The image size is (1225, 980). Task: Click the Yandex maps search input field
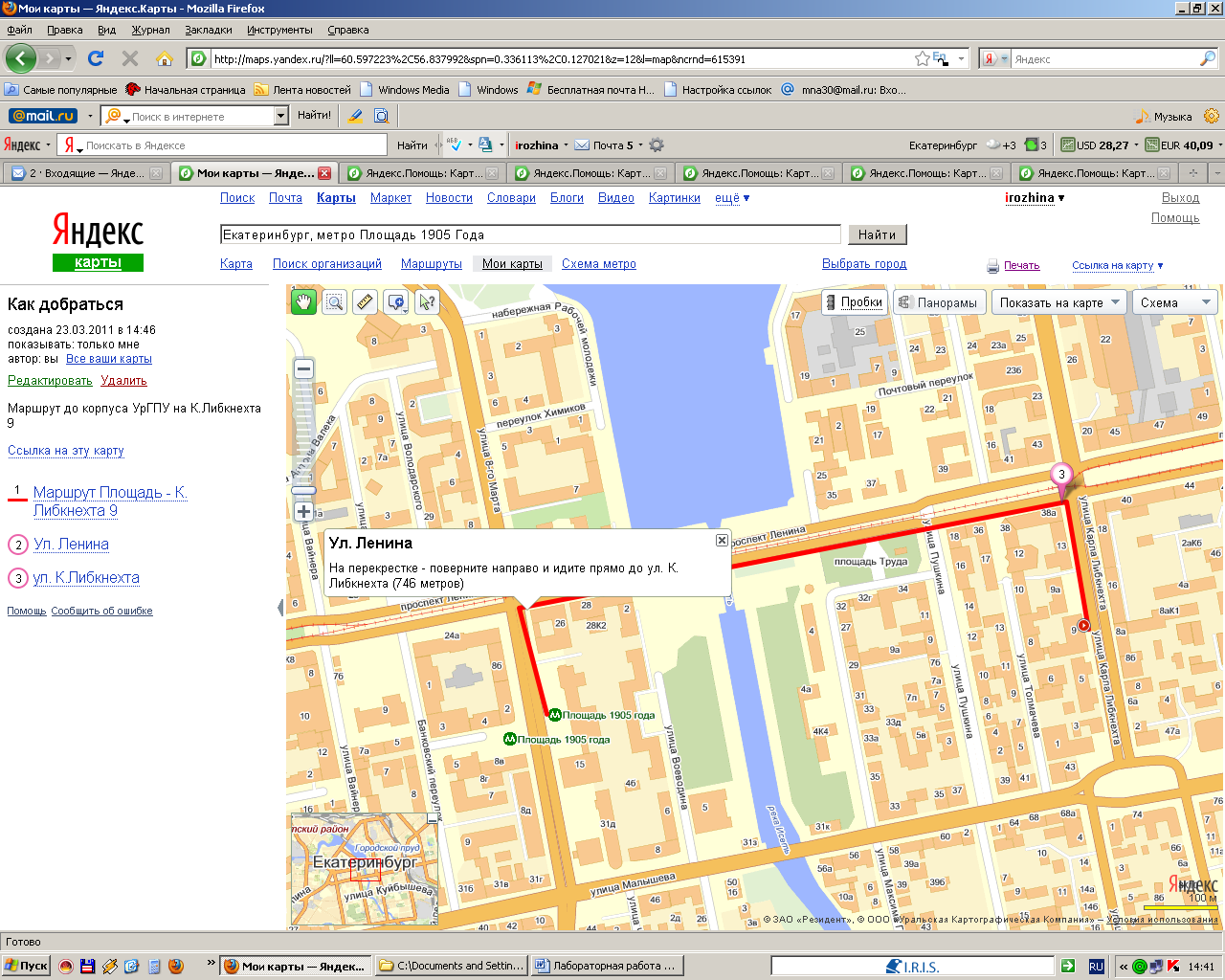[530, 234]
